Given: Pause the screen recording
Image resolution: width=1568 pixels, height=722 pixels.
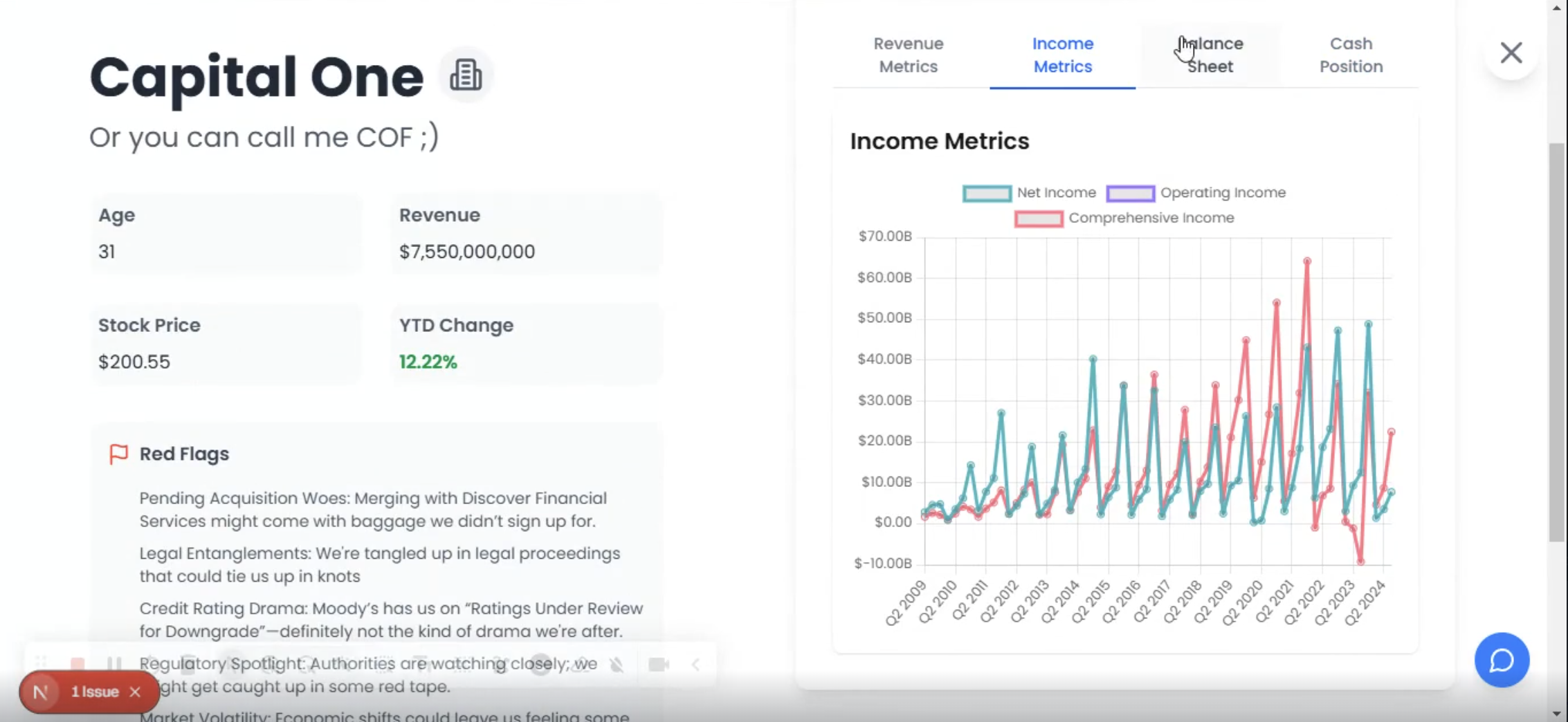Looking at the screenshot, I should point(114,664).
